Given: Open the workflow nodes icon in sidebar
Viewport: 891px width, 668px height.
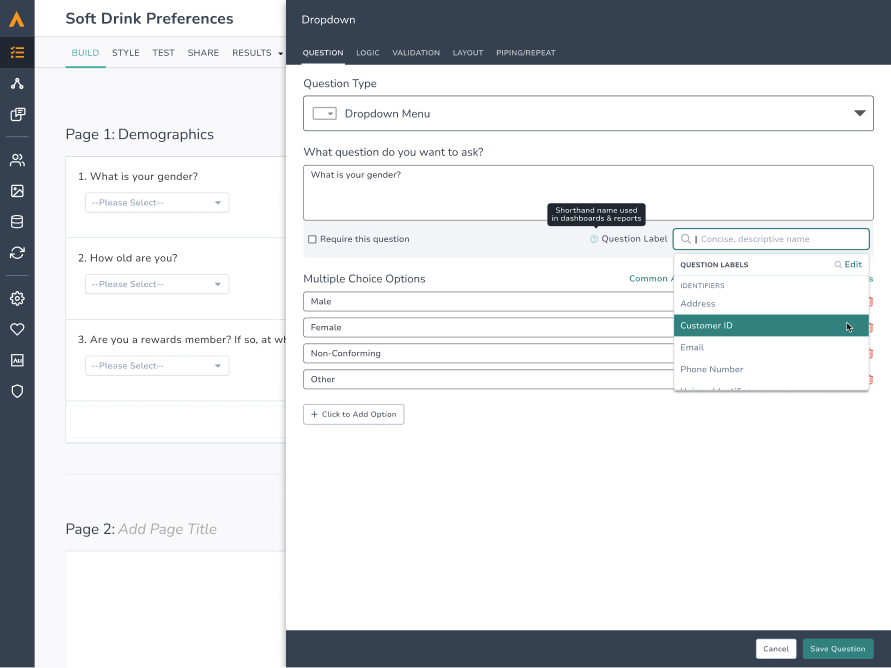Looking at the screenshot, I should [17, 84].
